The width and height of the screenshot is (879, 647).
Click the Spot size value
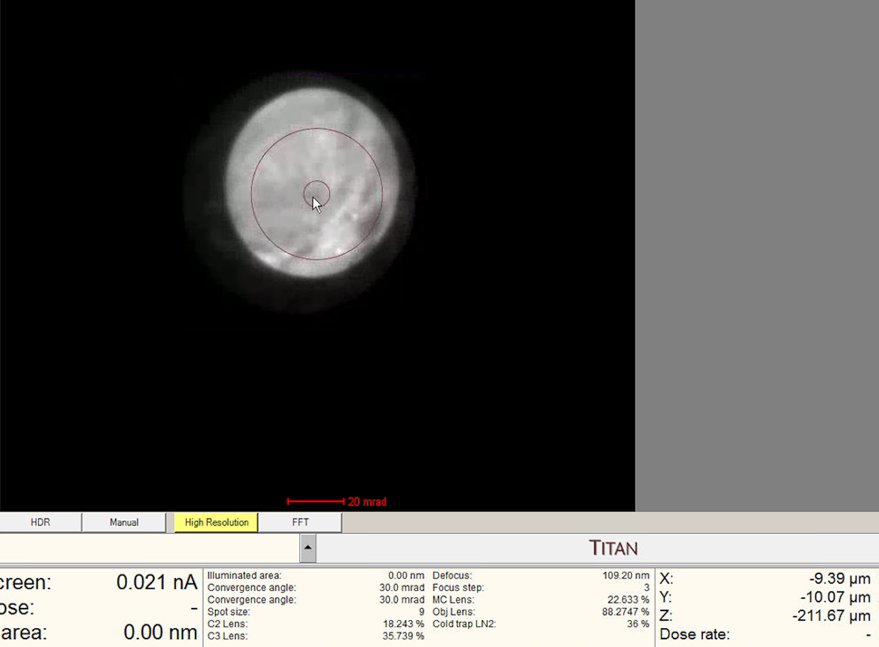point(420,611)
